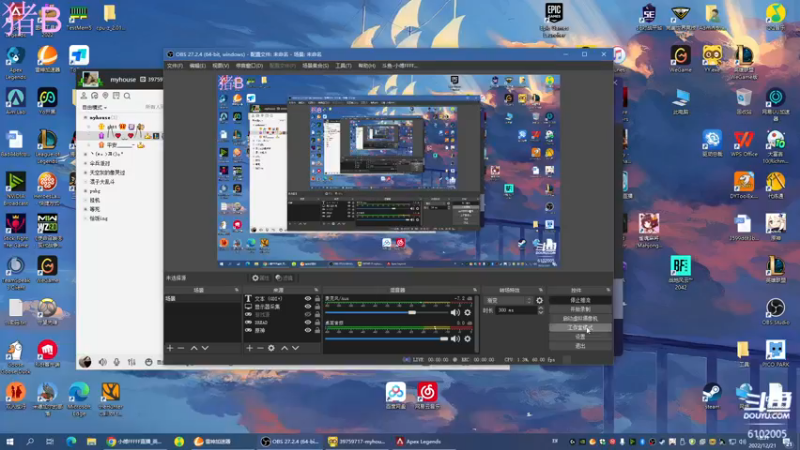Open the 麦克风/Aux audio settings gear
The image size is (800, 450).
pyautogui.click(x=467, y=312)
